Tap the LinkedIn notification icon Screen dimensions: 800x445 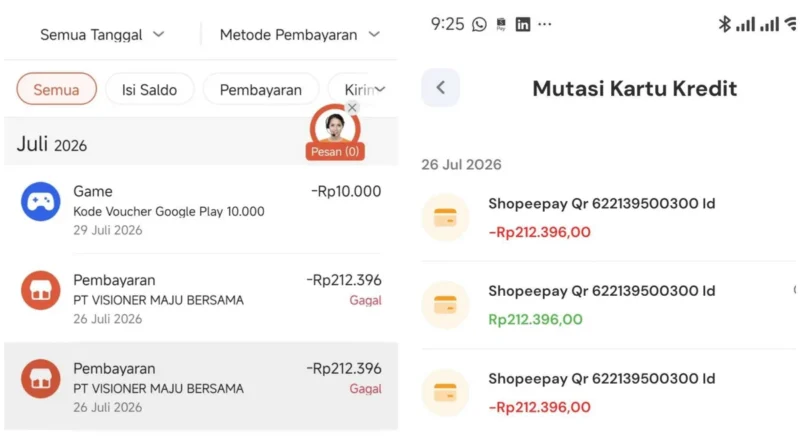tap(522, 24)
